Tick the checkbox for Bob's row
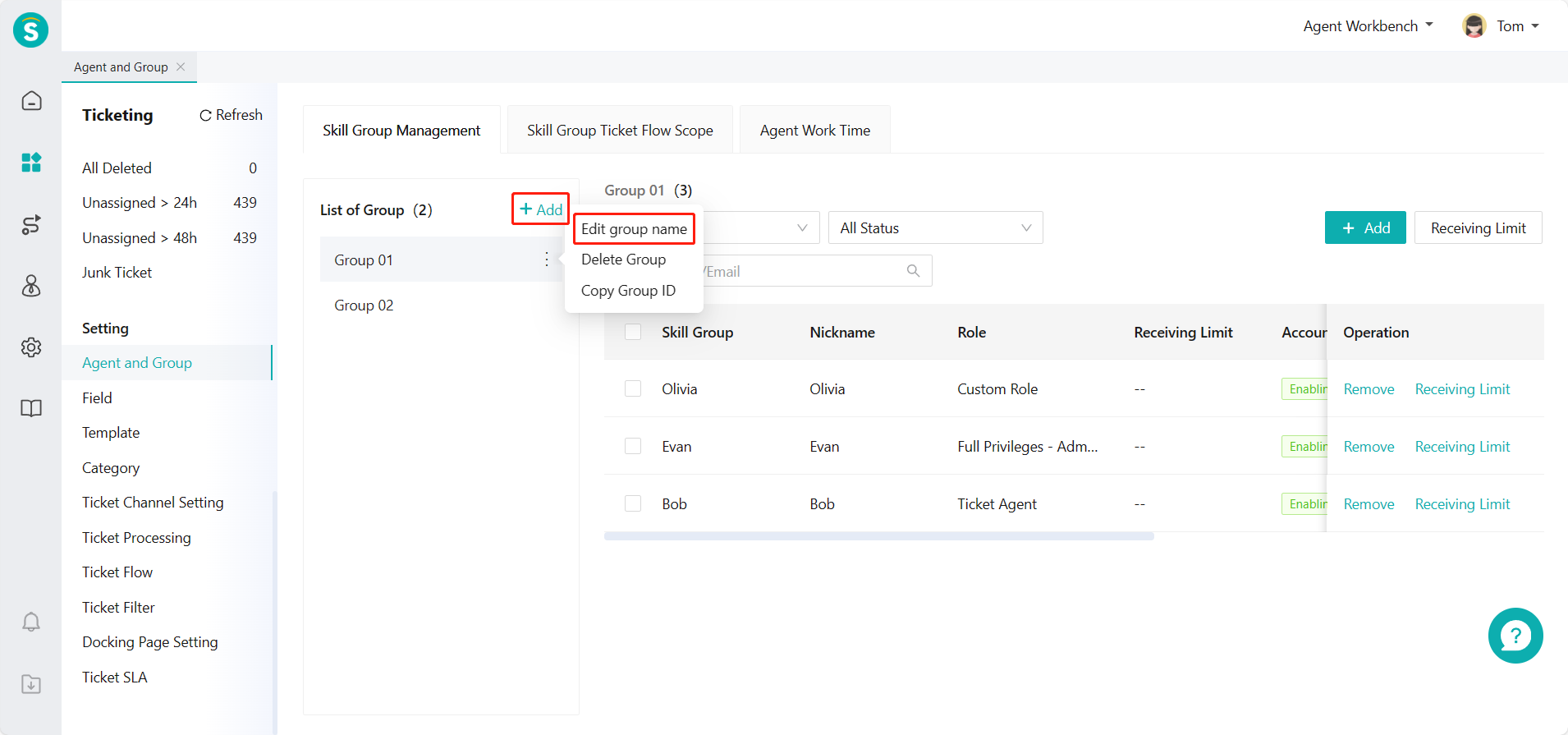The width and height of the screenshot is (1568, 735). 633,503
